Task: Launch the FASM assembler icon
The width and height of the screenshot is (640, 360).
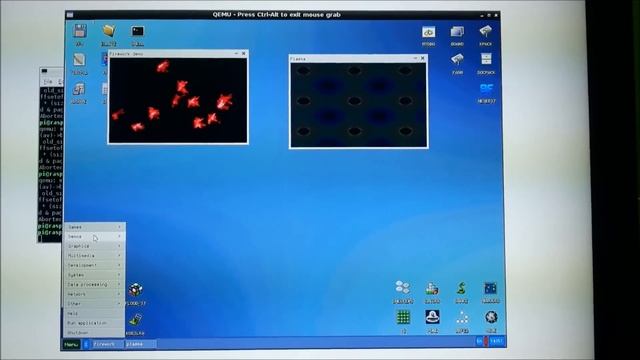Action: pyautogui.click(x=457, y=60)
